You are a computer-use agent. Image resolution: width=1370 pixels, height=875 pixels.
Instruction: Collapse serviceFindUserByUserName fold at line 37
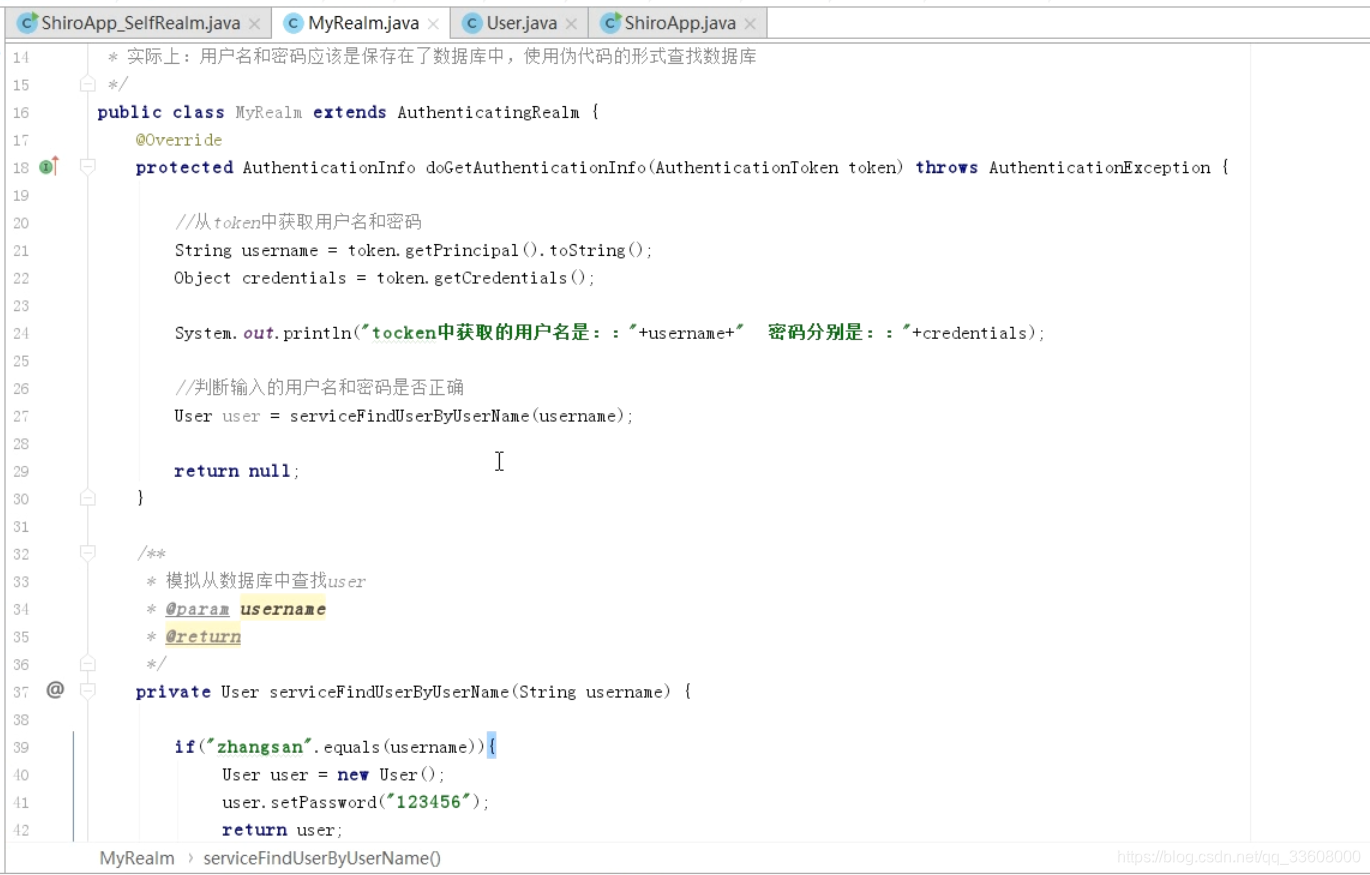click(x=88, y=691)
